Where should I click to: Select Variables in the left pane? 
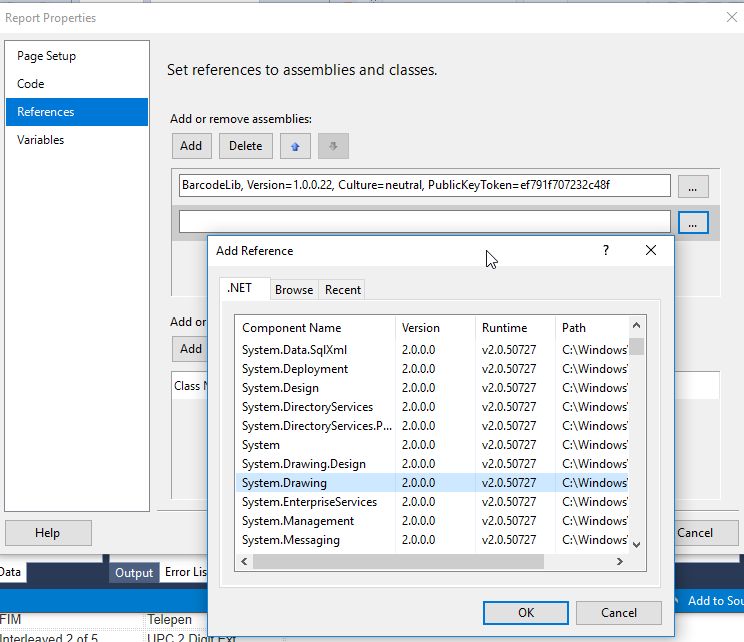click(41, 140)
